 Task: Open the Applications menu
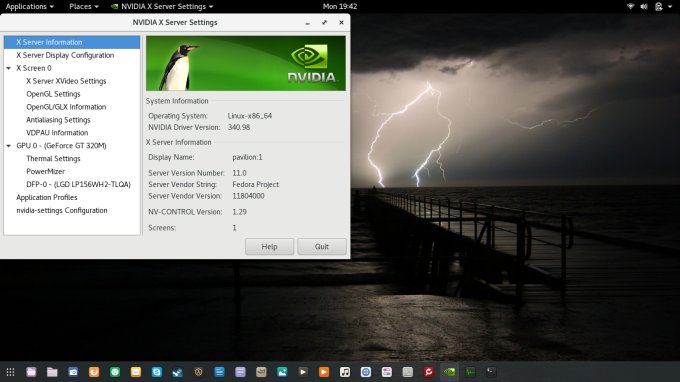point(29,7)
